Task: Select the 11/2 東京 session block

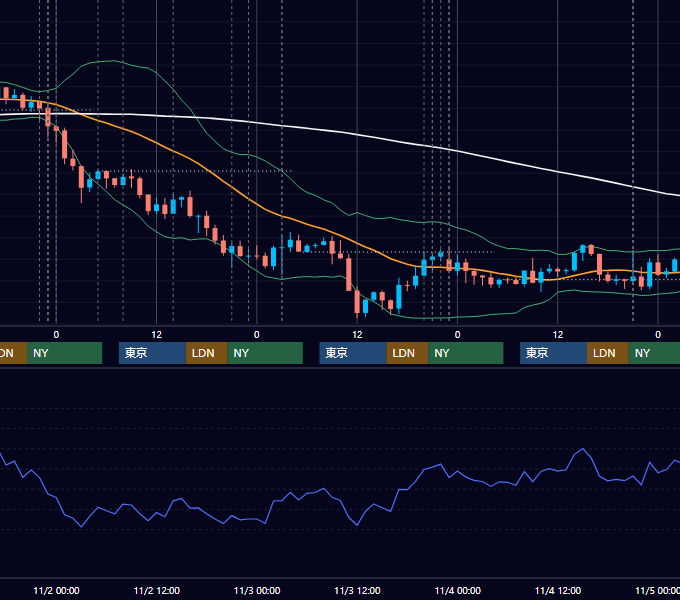Action: 152,353
